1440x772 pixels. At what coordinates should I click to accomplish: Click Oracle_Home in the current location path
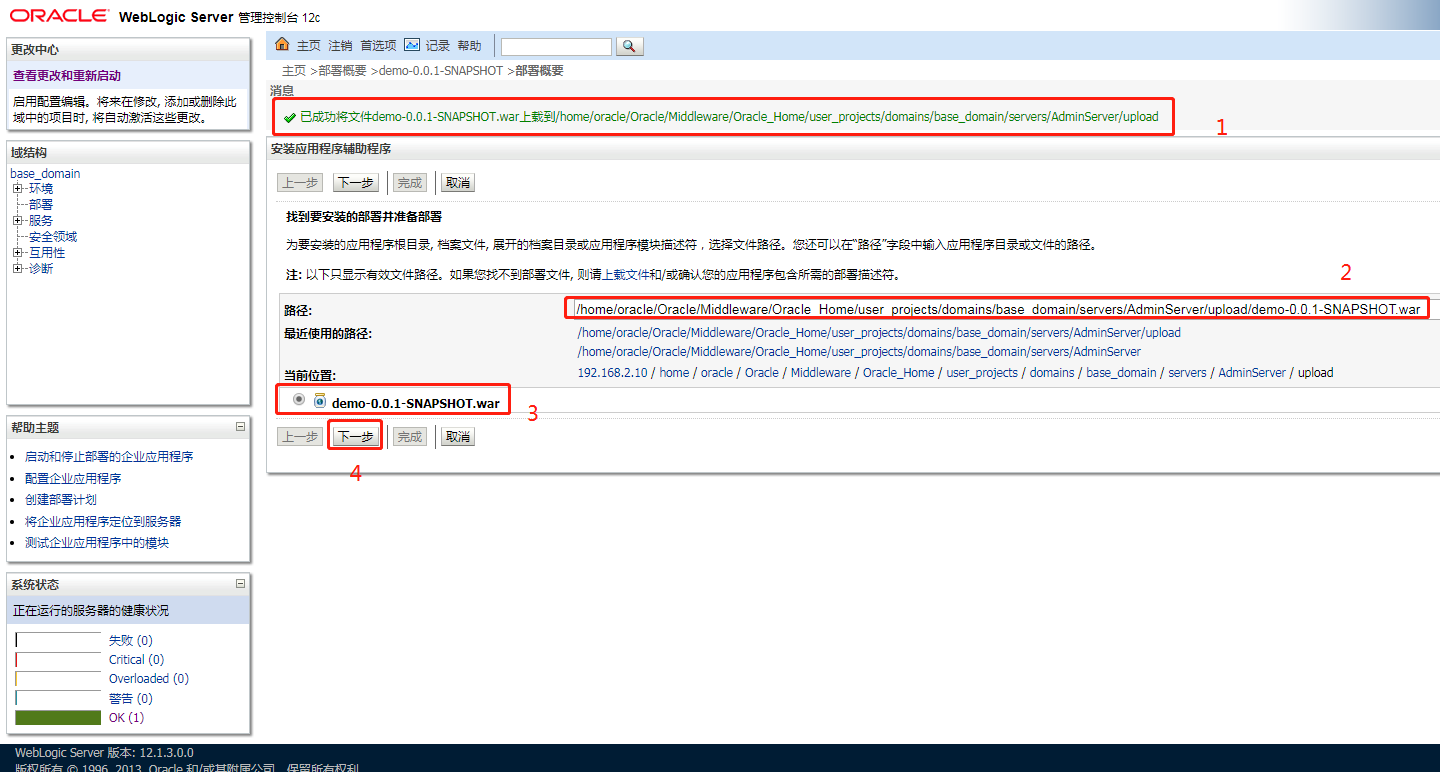coord(899,373)
